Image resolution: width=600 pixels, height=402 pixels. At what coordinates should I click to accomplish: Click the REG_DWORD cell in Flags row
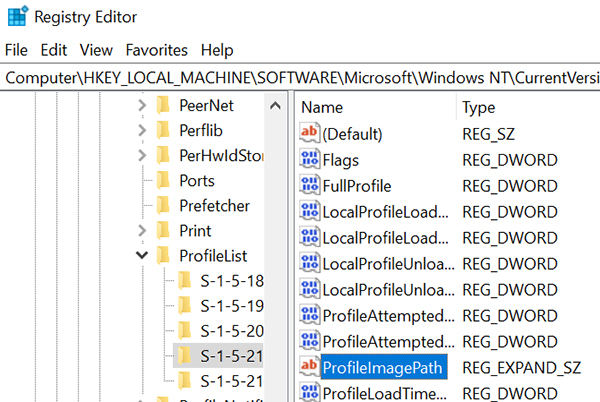point(510,160)
